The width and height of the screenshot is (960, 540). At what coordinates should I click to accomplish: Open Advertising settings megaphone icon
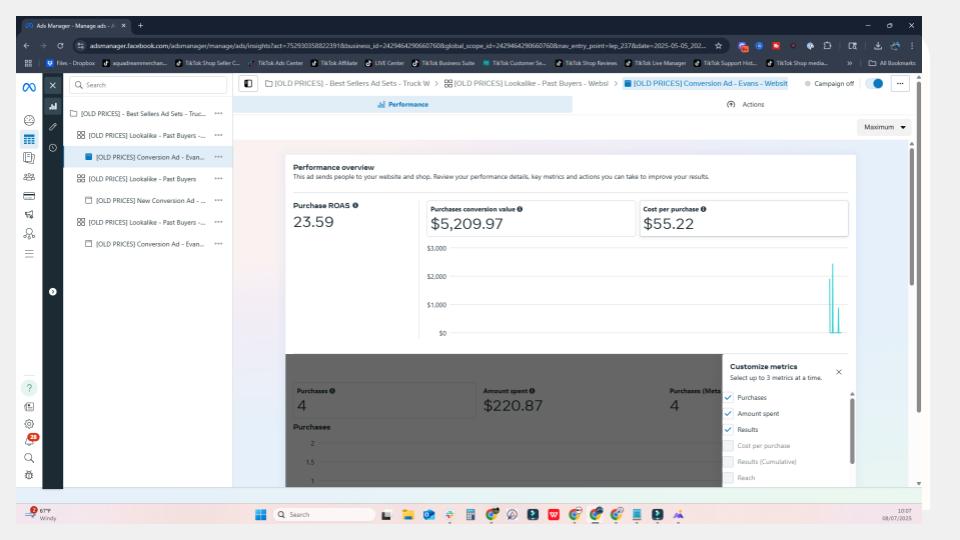pos(29,215)
